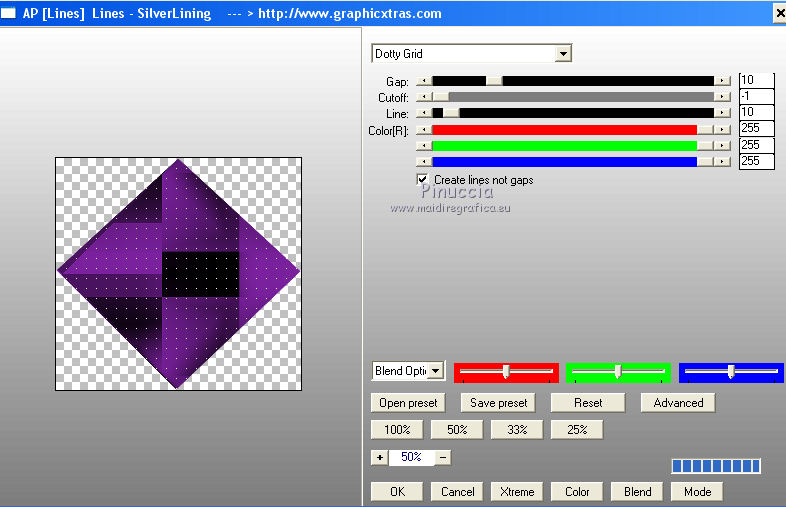786x507 pixels.
Task: Click left arrow of Gap slider
Action: click(x=424, y=81)
